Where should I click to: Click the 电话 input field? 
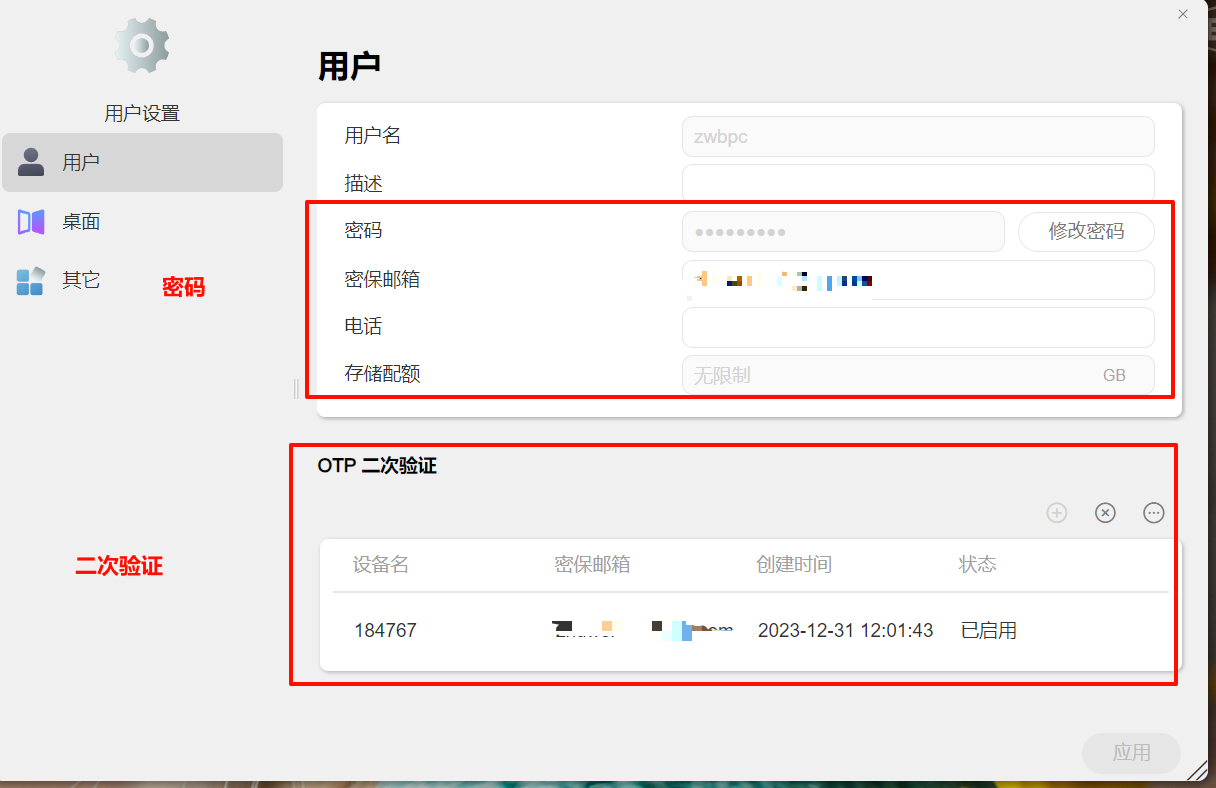click(917, 327)
